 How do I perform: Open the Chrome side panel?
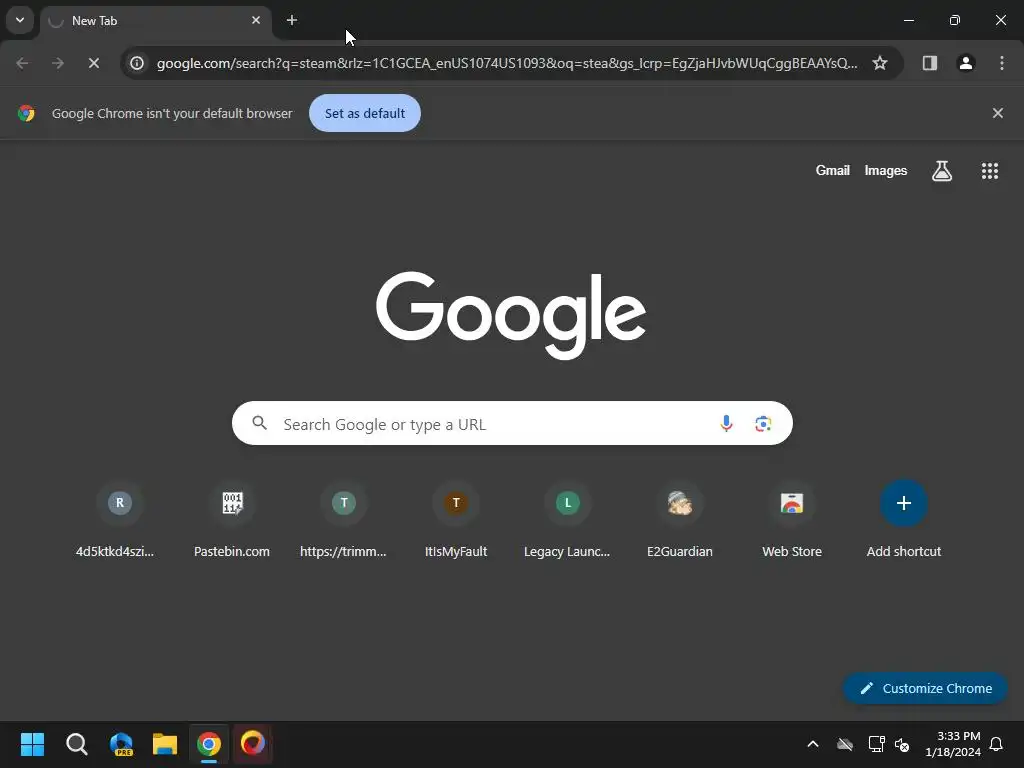(x=930, y=63)
